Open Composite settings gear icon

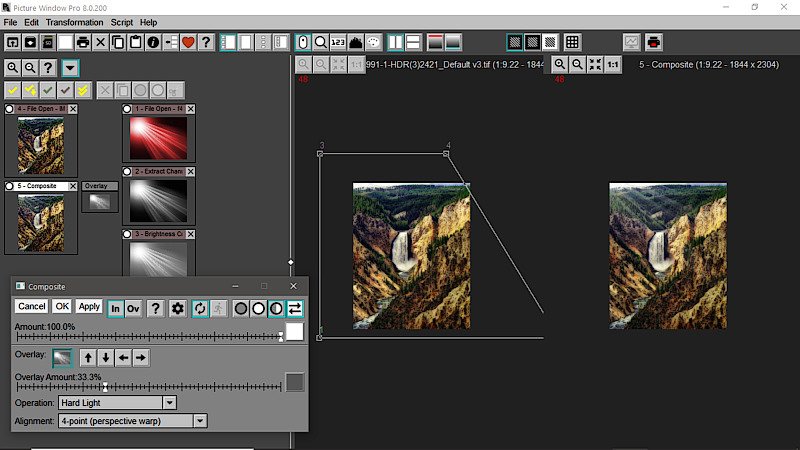[178, 307]
